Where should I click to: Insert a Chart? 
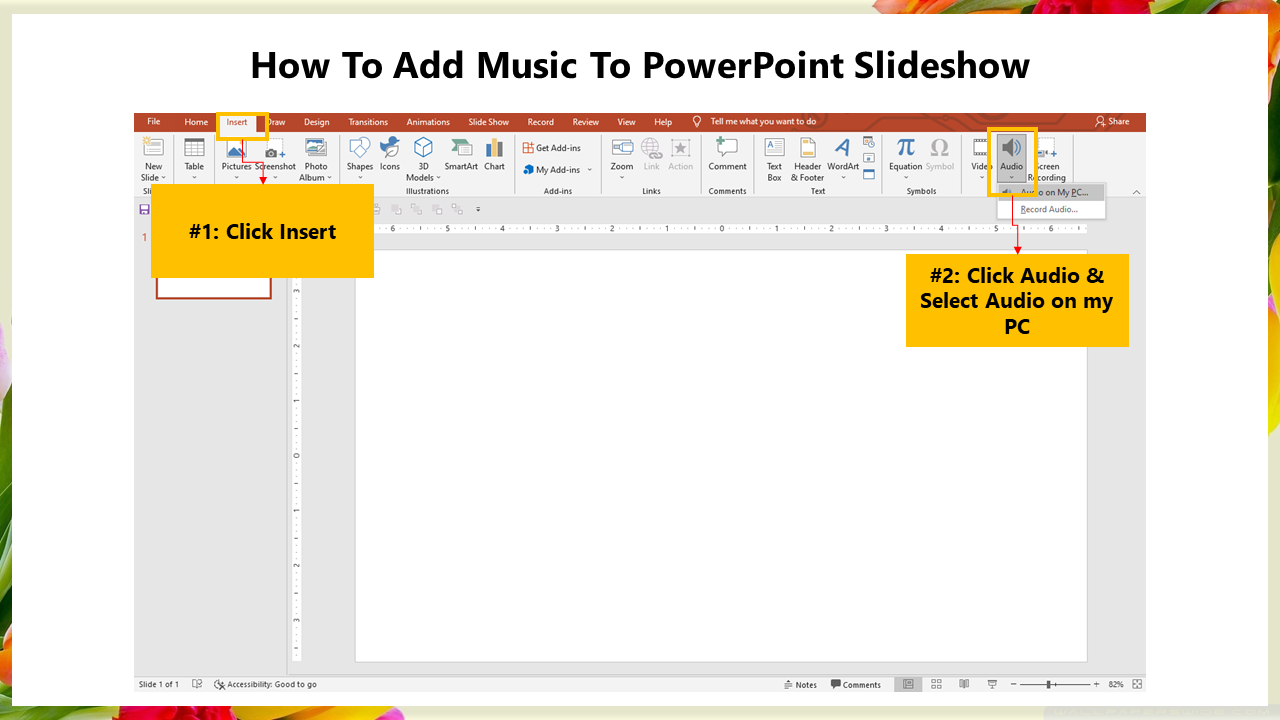coord(495,154)
